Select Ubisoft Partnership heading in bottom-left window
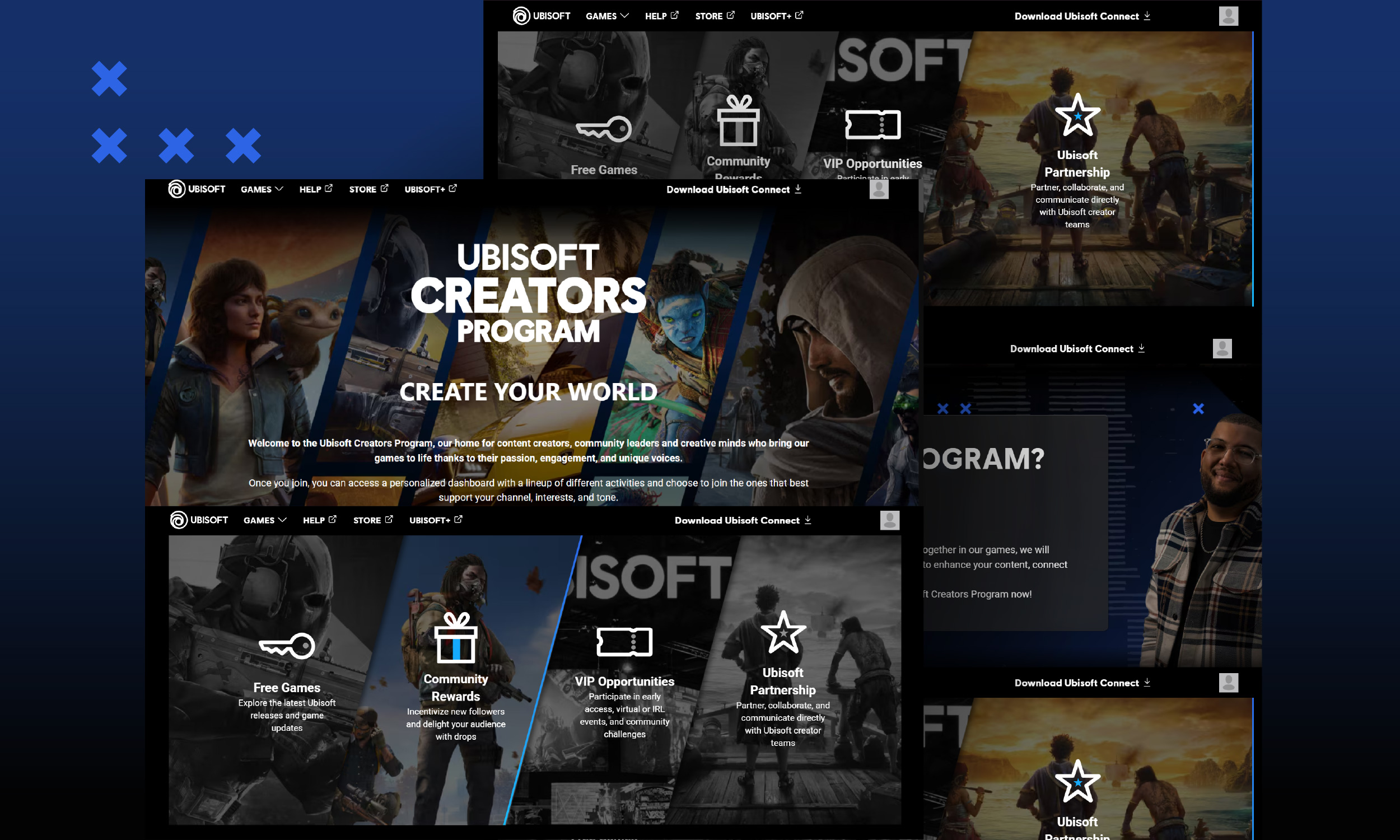 [783, 681]
